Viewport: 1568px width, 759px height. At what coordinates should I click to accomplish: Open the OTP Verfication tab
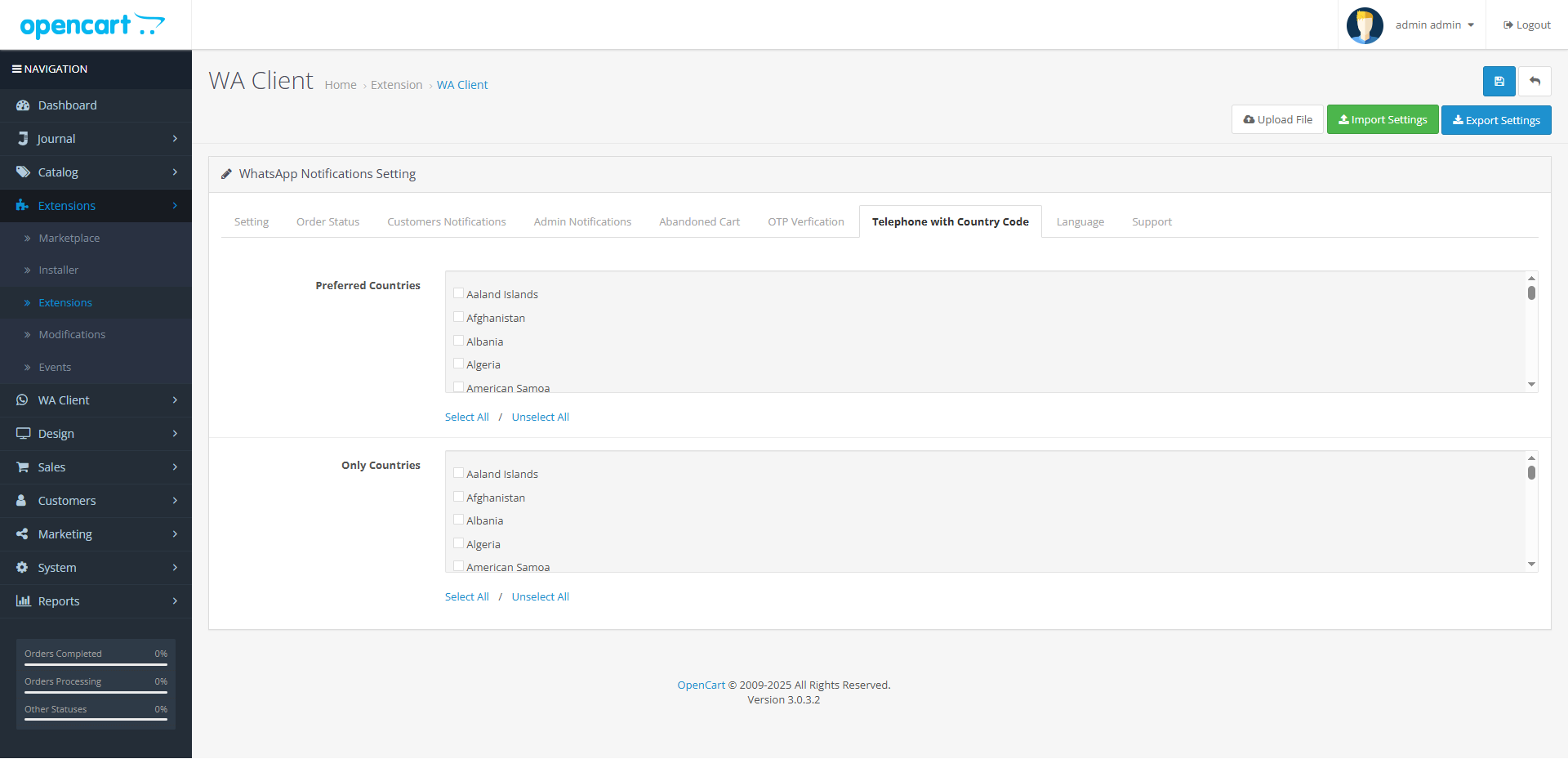click(x=805, y=222)
